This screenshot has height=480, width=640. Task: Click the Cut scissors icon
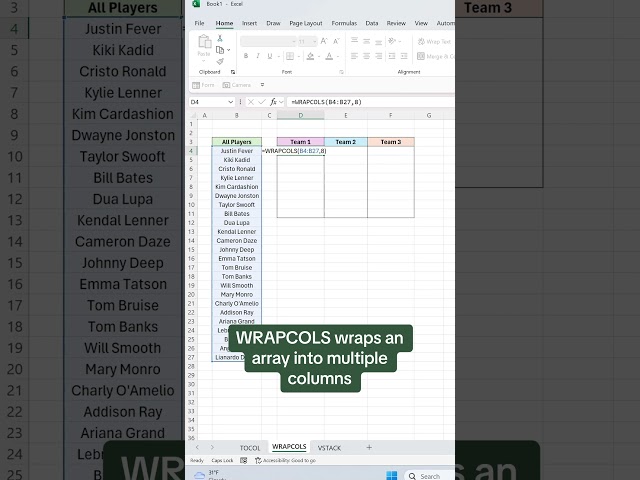tap(220, 38)
